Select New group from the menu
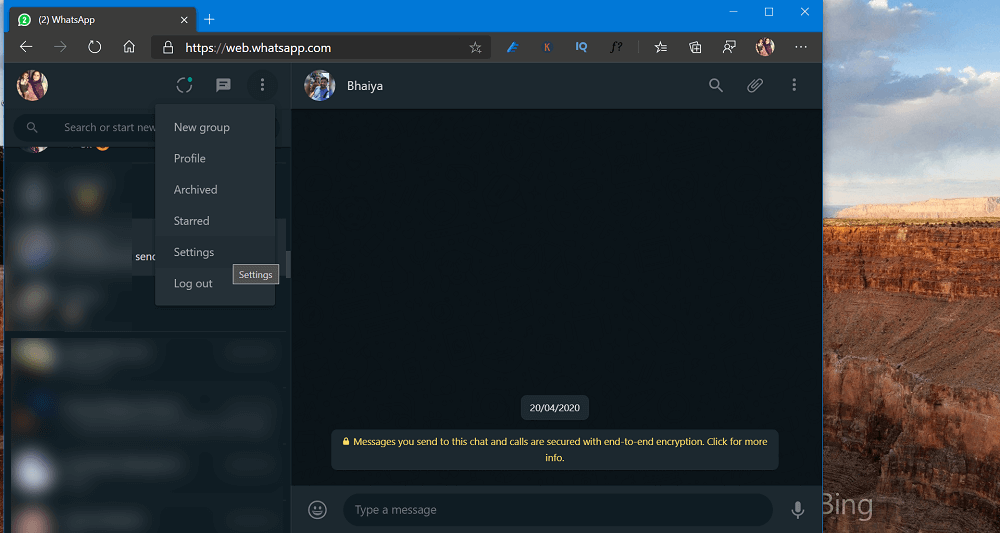The height and width of the screenshot is (533, 1000). [215, 128]
